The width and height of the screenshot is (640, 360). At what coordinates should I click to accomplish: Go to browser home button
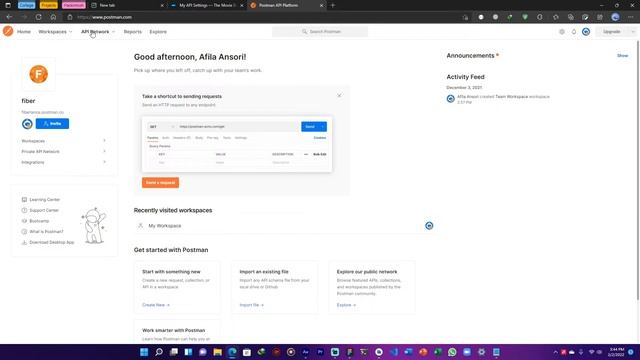click(53, 17)
